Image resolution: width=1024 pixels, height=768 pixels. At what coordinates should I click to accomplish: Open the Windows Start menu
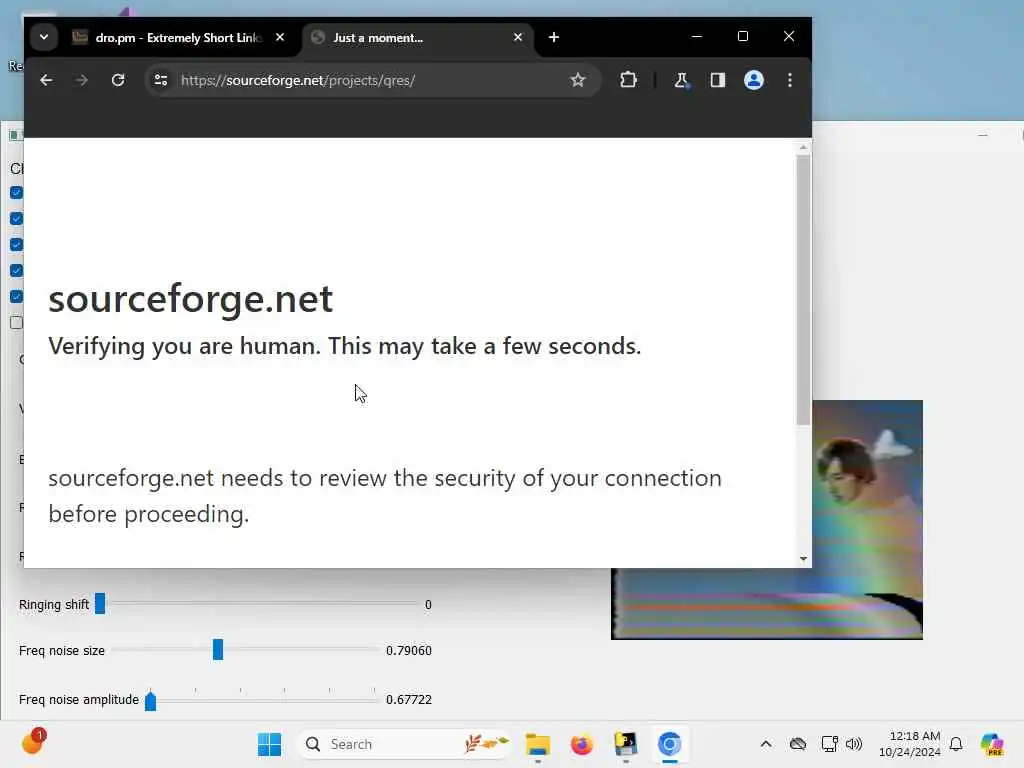coord(269,744)
